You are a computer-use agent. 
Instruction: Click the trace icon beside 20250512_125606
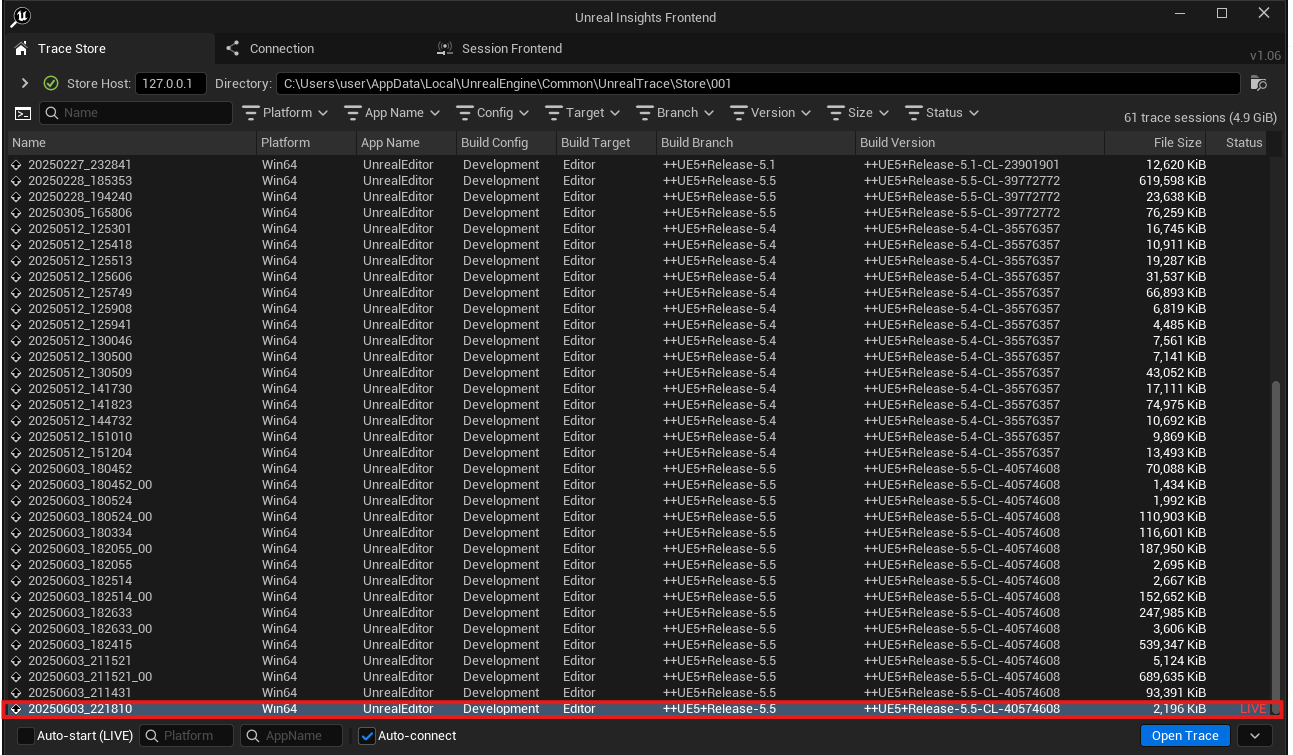click(16, 277)
